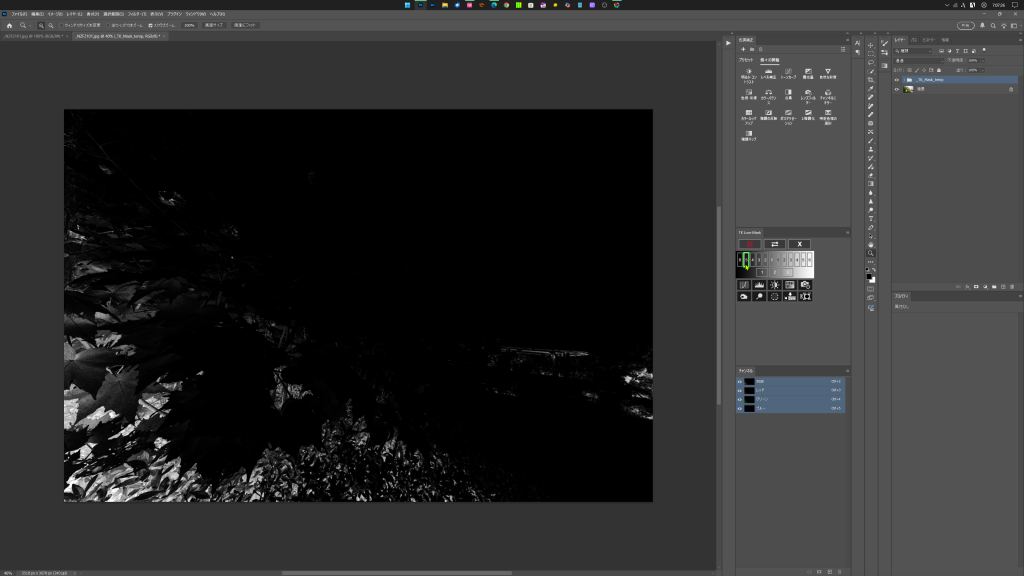The width and height of the screenshot is (1024, 576).
Task: Hide the _TK_Mask_temp layer group
Action: 897,79
